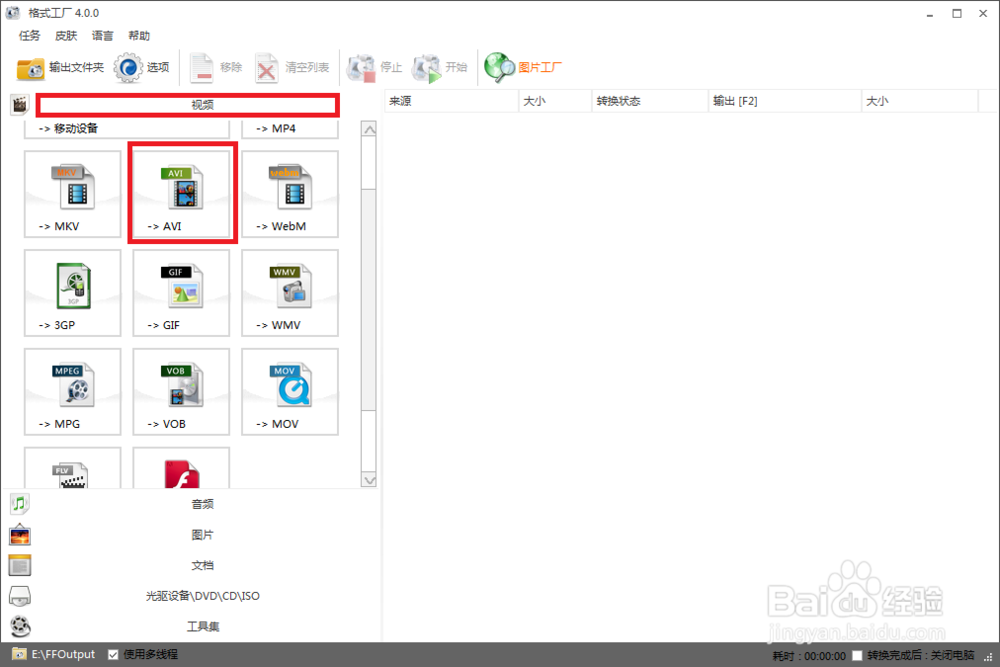Click the 开始 start button

(439, 68)
